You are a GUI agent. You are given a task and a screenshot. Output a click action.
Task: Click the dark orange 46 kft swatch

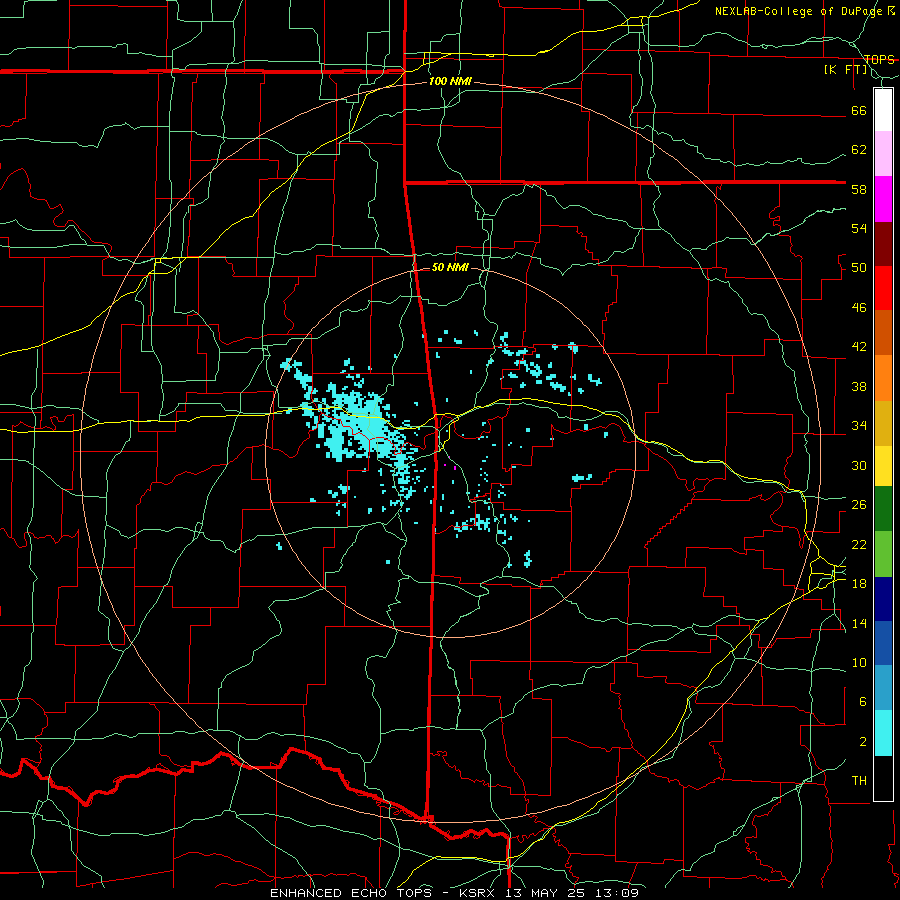click(x=883, y=332)
